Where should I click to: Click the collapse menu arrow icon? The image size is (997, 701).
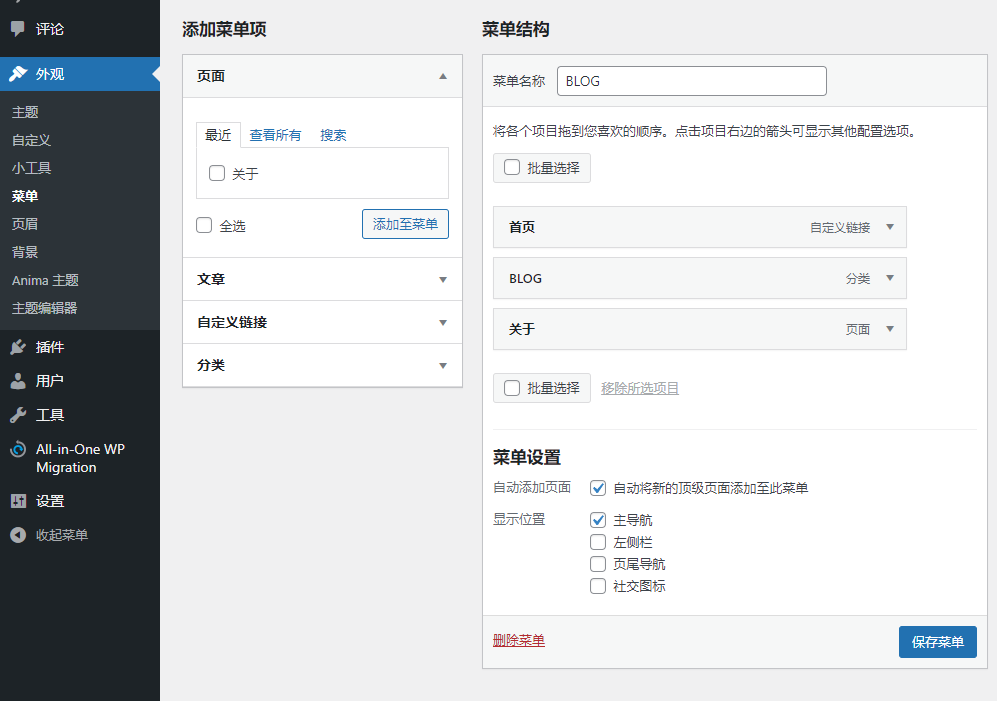tap(18, 535)
